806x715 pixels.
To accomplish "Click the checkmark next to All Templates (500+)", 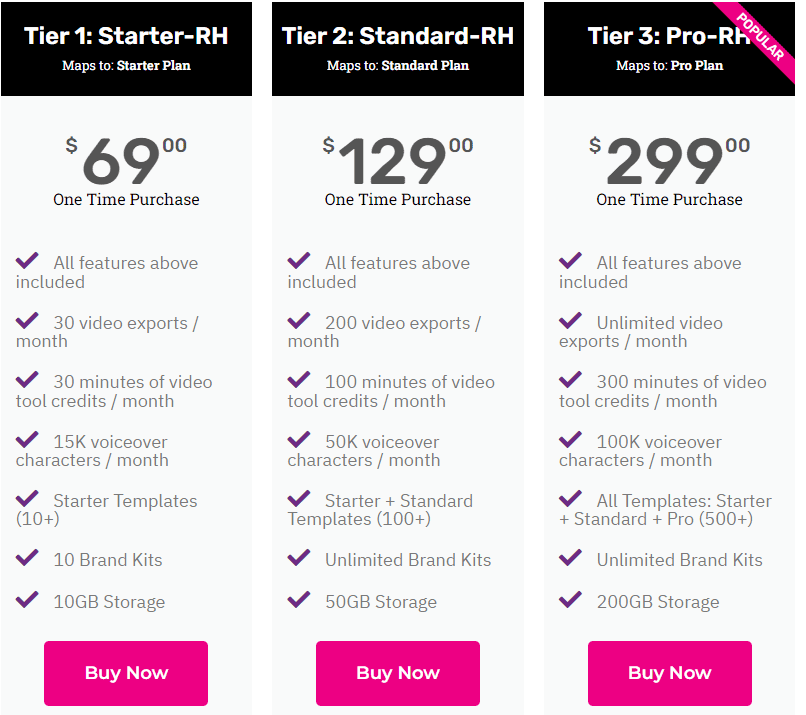I will coord(570,498).
